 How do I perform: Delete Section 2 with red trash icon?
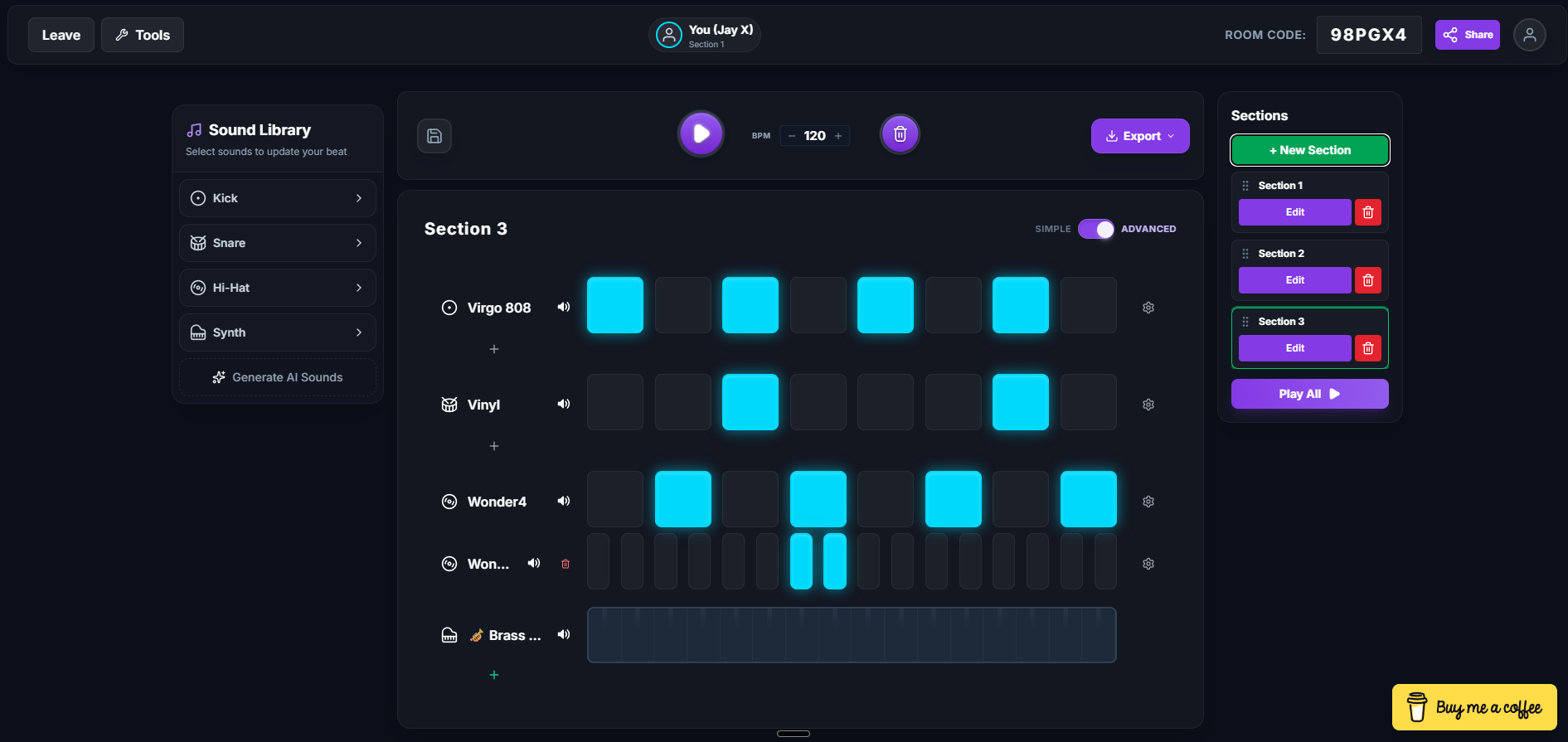click(1367, 280)
